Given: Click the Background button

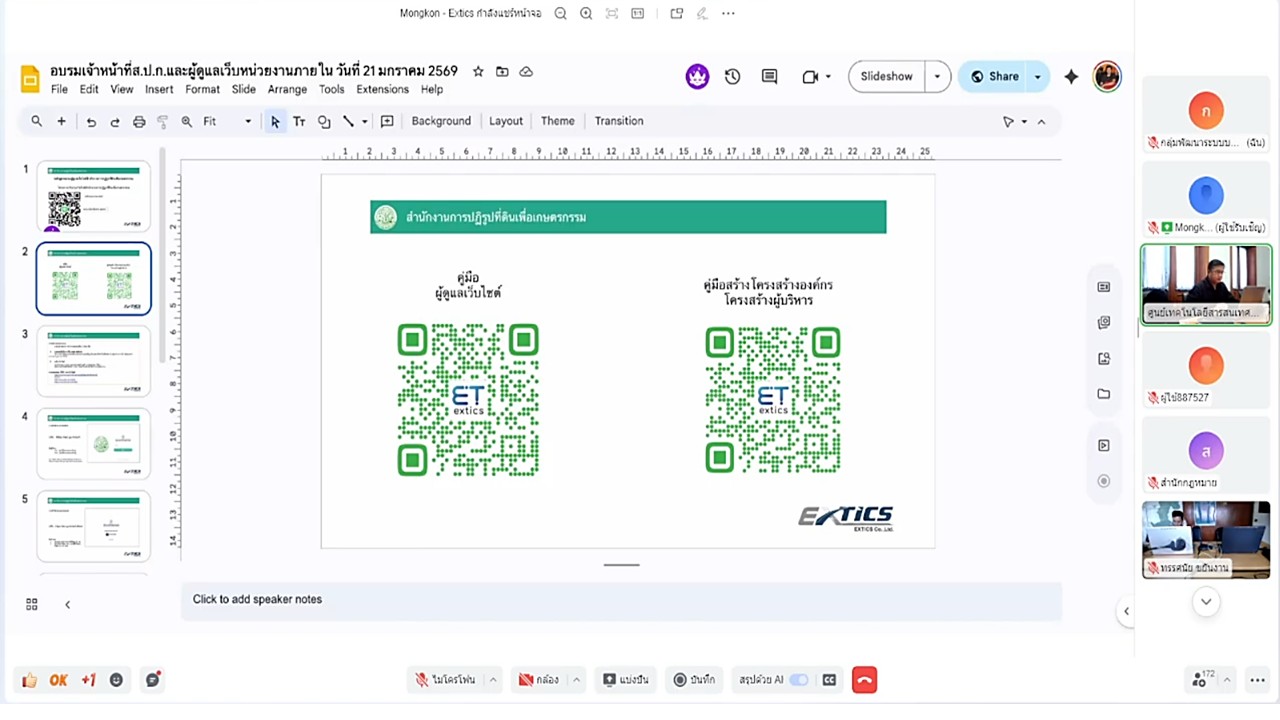Looking at the screenshot, I should pyautogui.click(x=441, y=121).
